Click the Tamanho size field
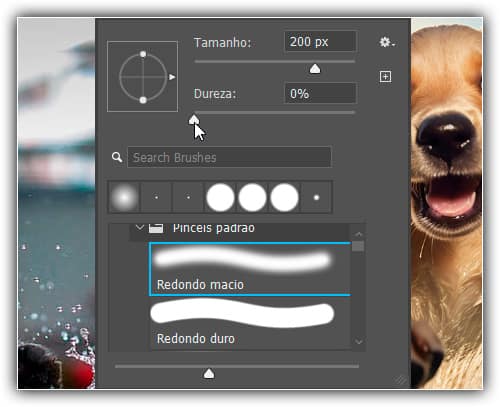 point(320,42)
